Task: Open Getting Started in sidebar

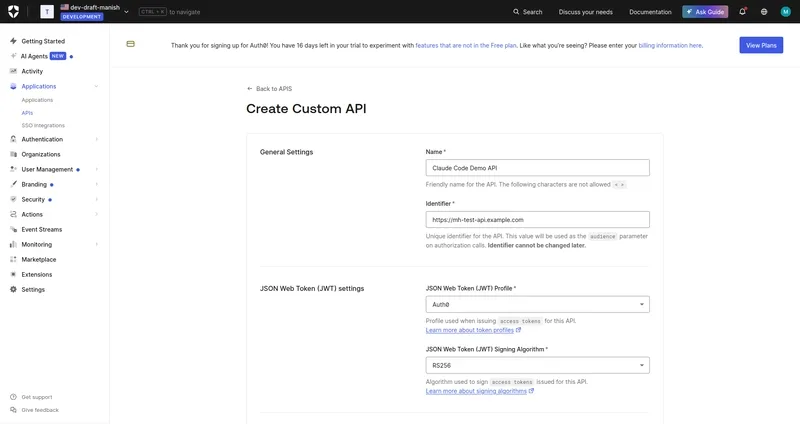Action: (x=43, y=41)
